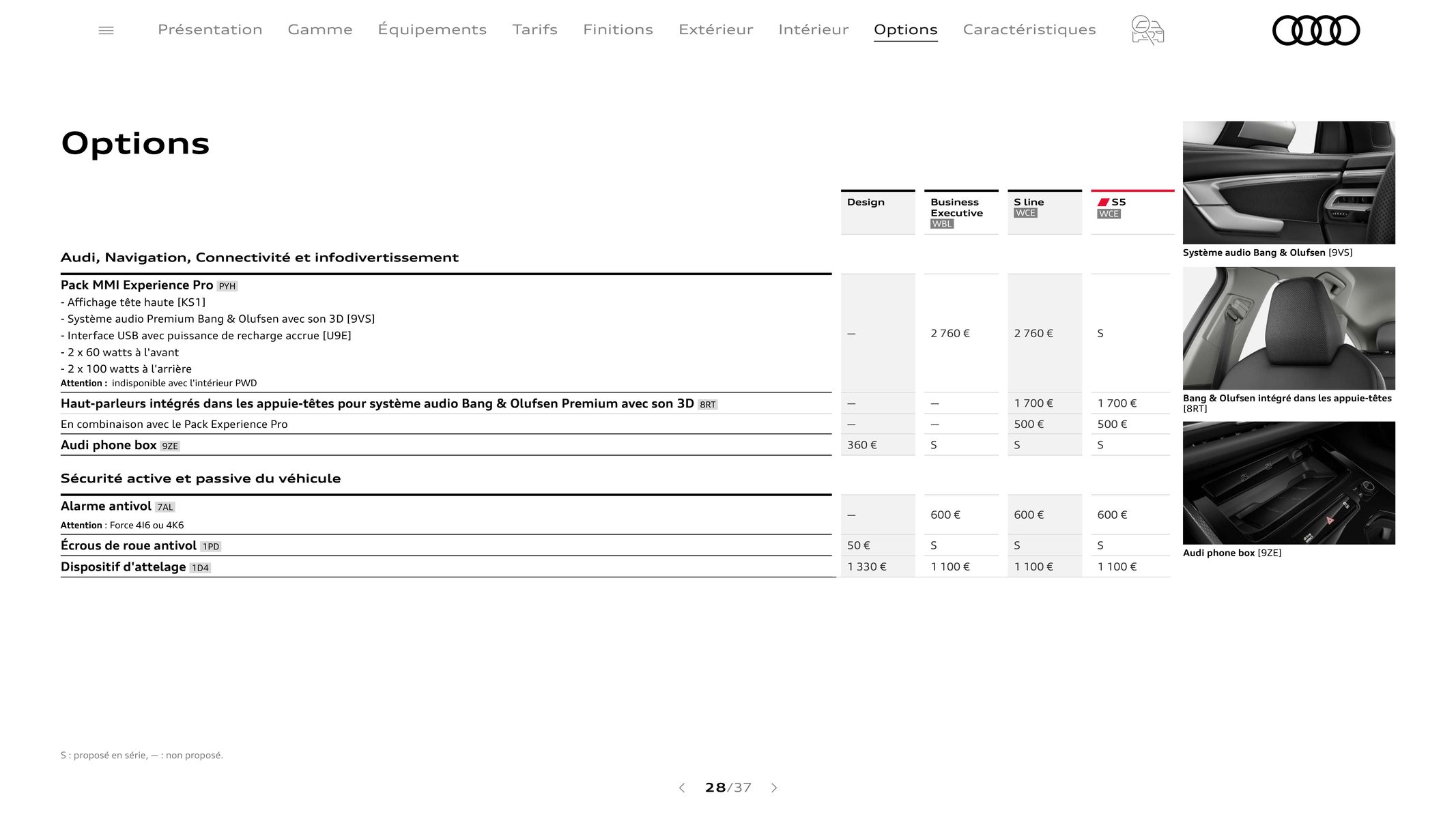The width and height of the screenshot is (1456, 819).
Task: Open the Gamme tab
Action: tap(320, 29)
